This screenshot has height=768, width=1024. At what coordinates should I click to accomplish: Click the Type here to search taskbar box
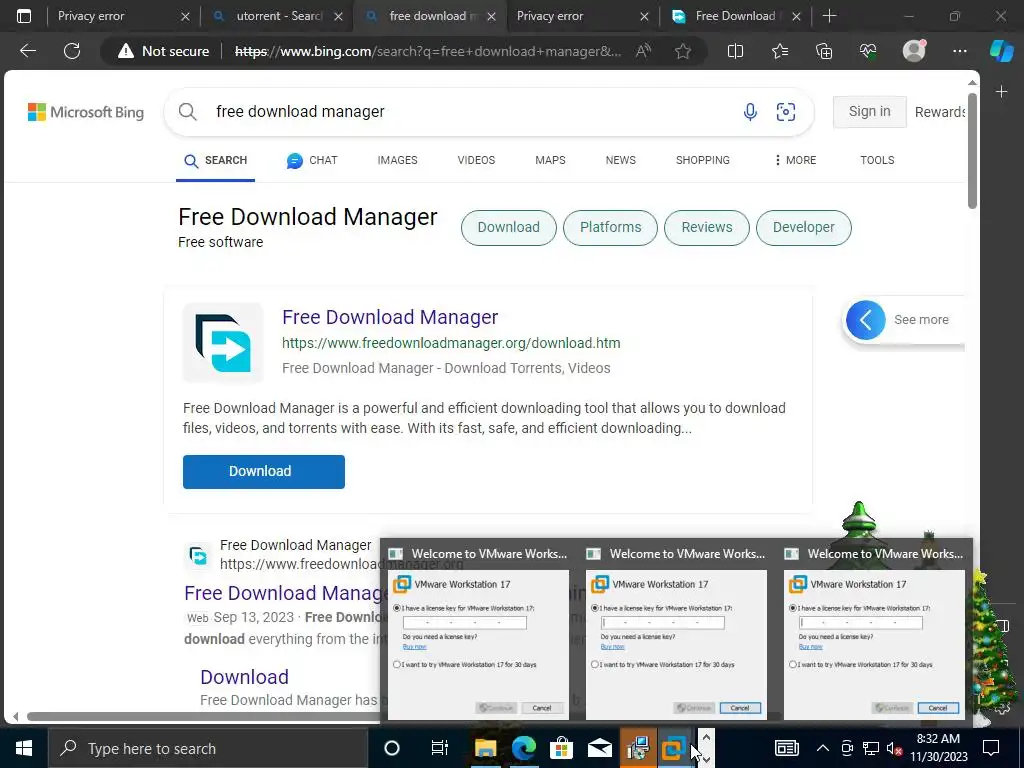pyautogui.click(x=209, y=748)
